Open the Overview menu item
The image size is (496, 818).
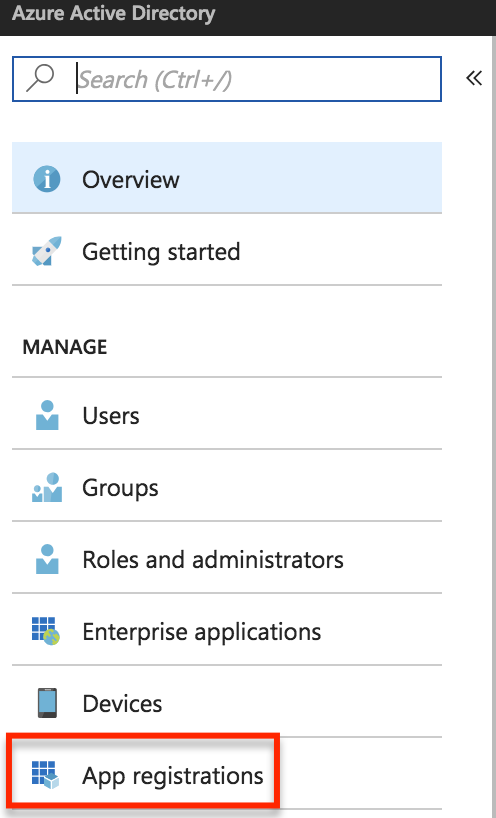(227, 178)
